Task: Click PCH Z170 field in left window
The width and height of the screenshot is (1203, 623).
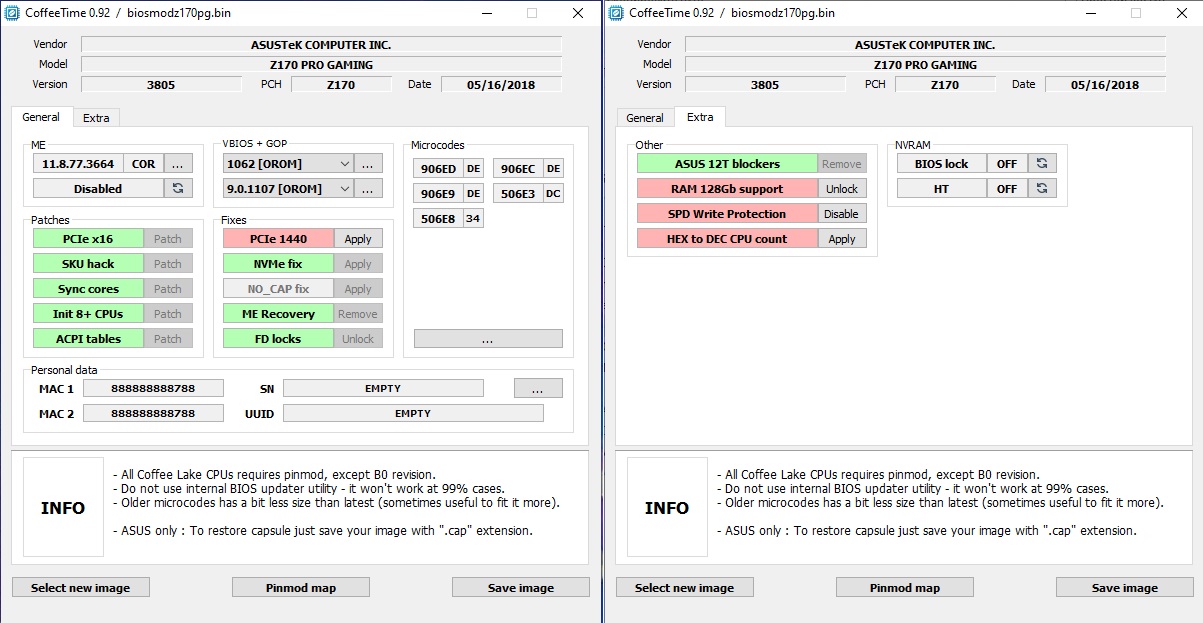Action: tap(341, 84)
